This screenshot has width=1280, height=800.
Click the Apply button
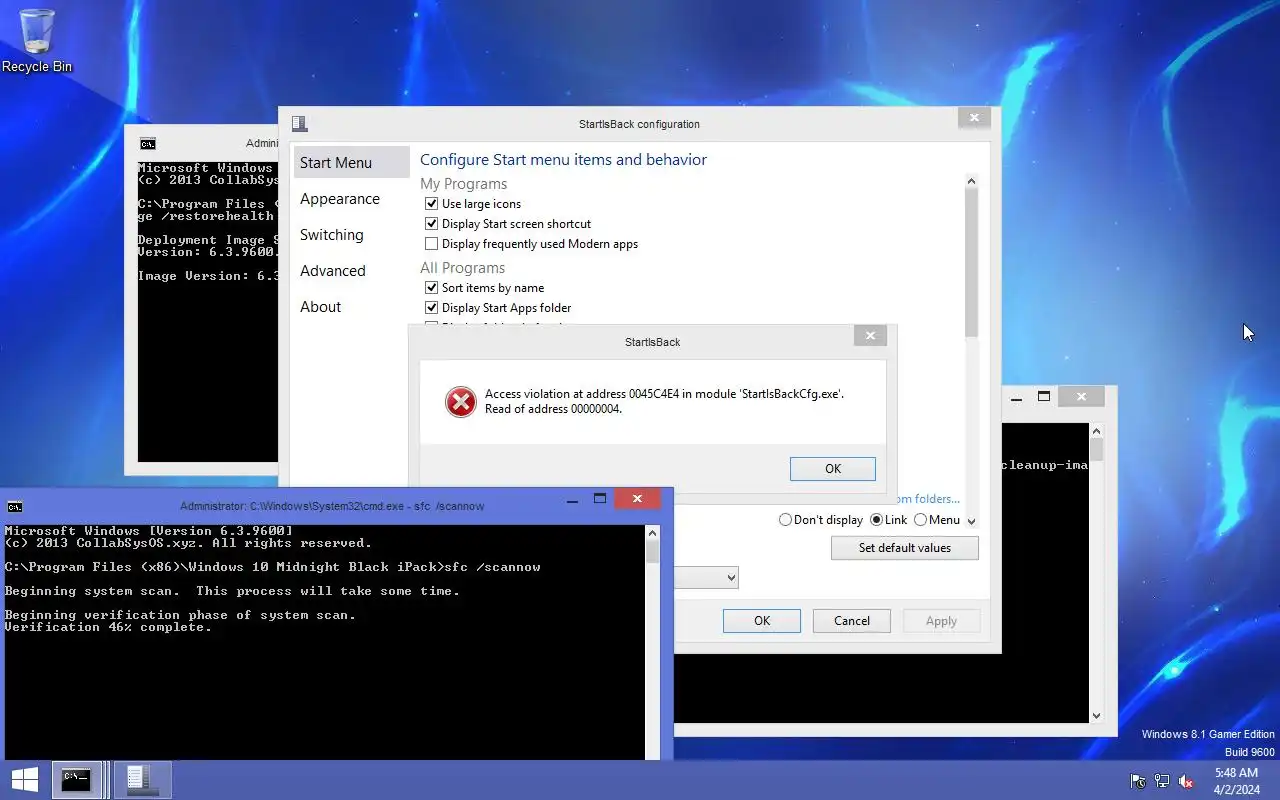[941, 621]
